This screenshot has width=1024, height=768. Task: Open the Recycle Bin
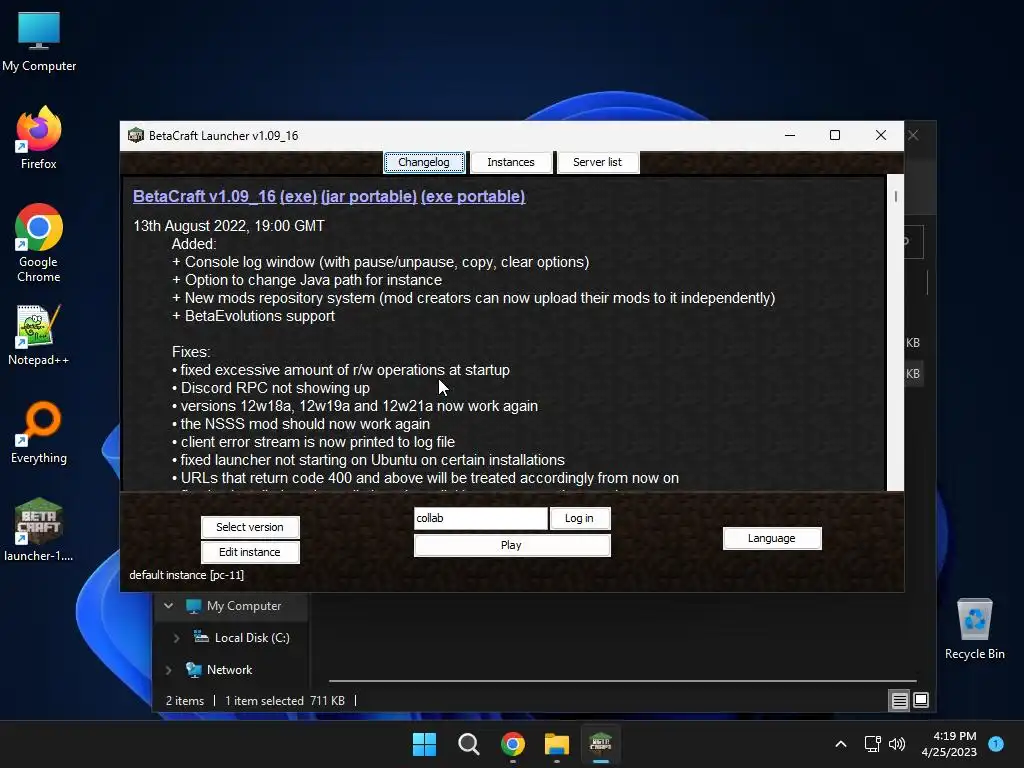(974, 628)
